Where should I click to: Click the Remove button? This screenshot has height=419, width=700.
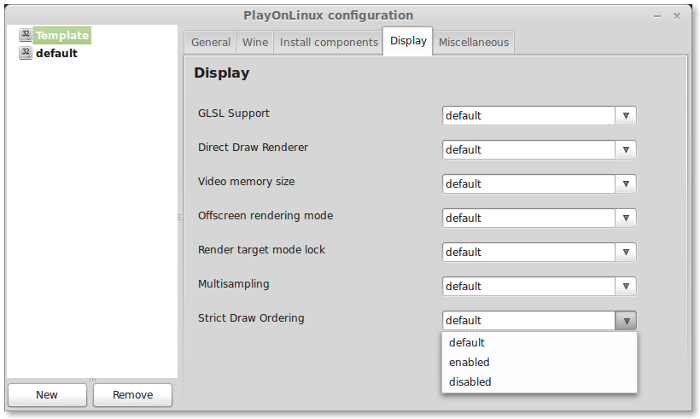pos(133,395)
